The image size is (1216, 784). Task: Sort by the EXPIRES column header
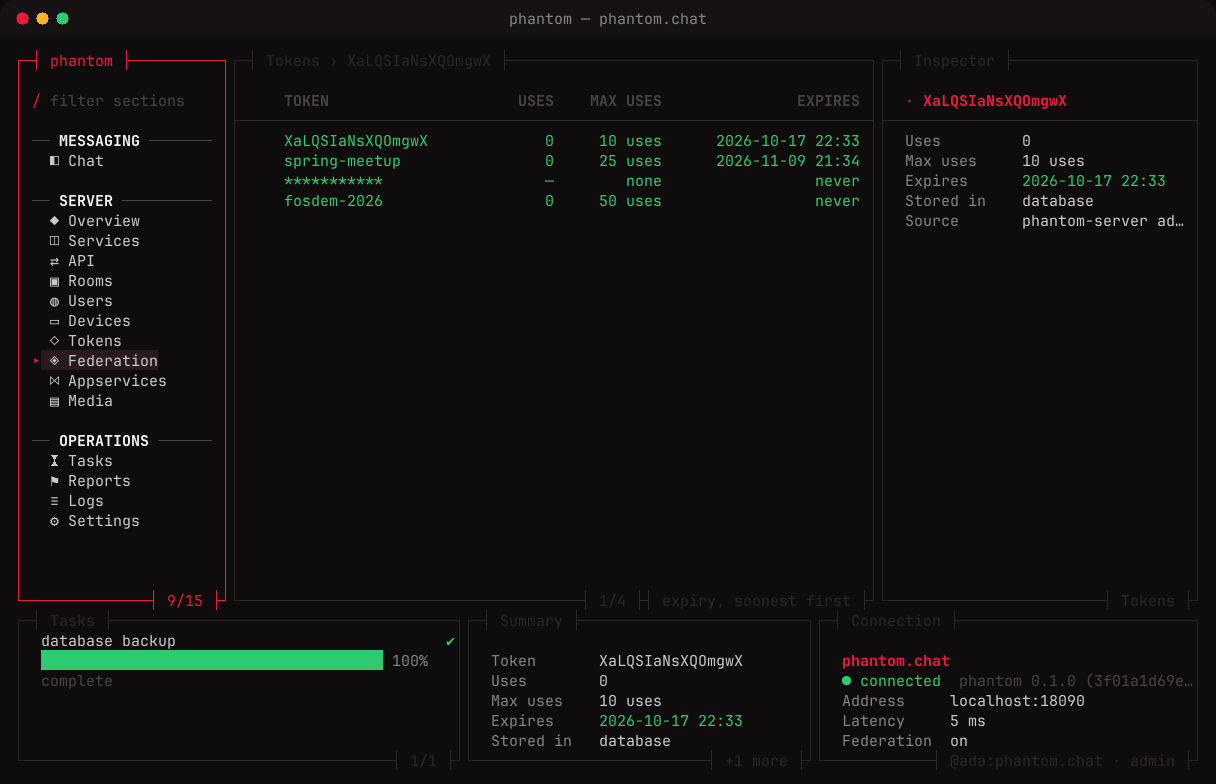click(828, 101)
